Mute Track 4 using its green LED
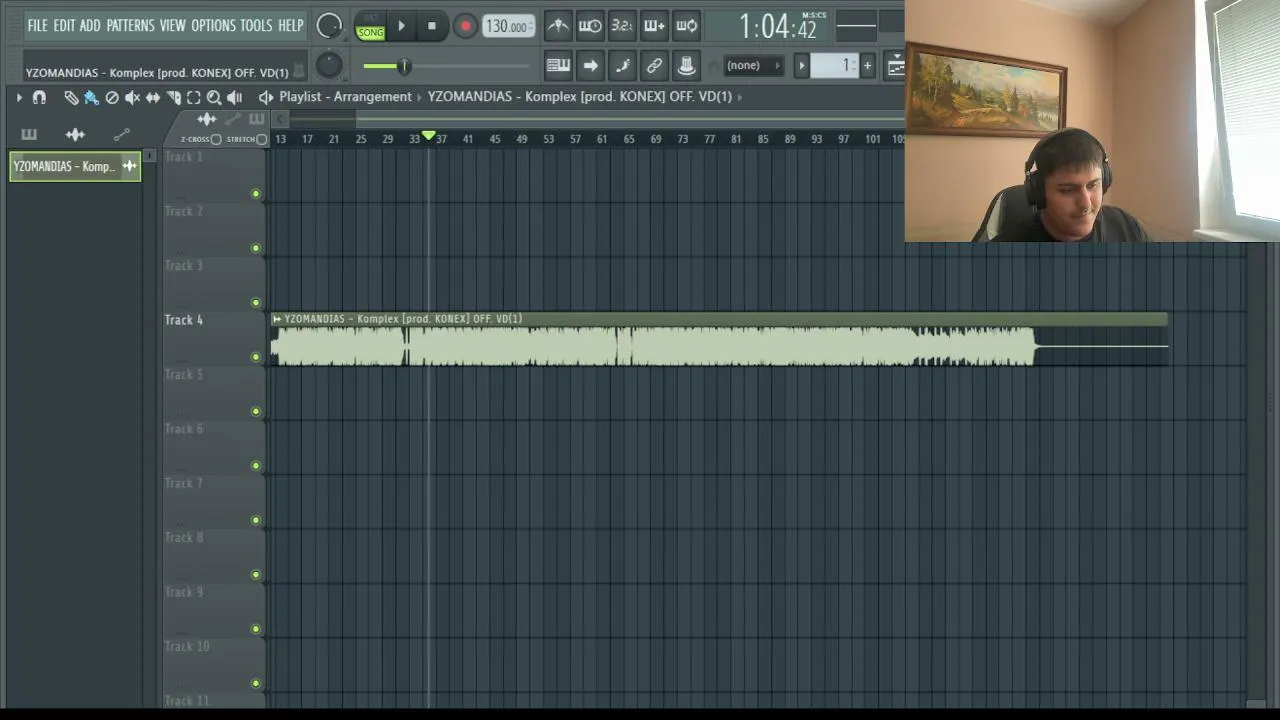 (256, 357)
